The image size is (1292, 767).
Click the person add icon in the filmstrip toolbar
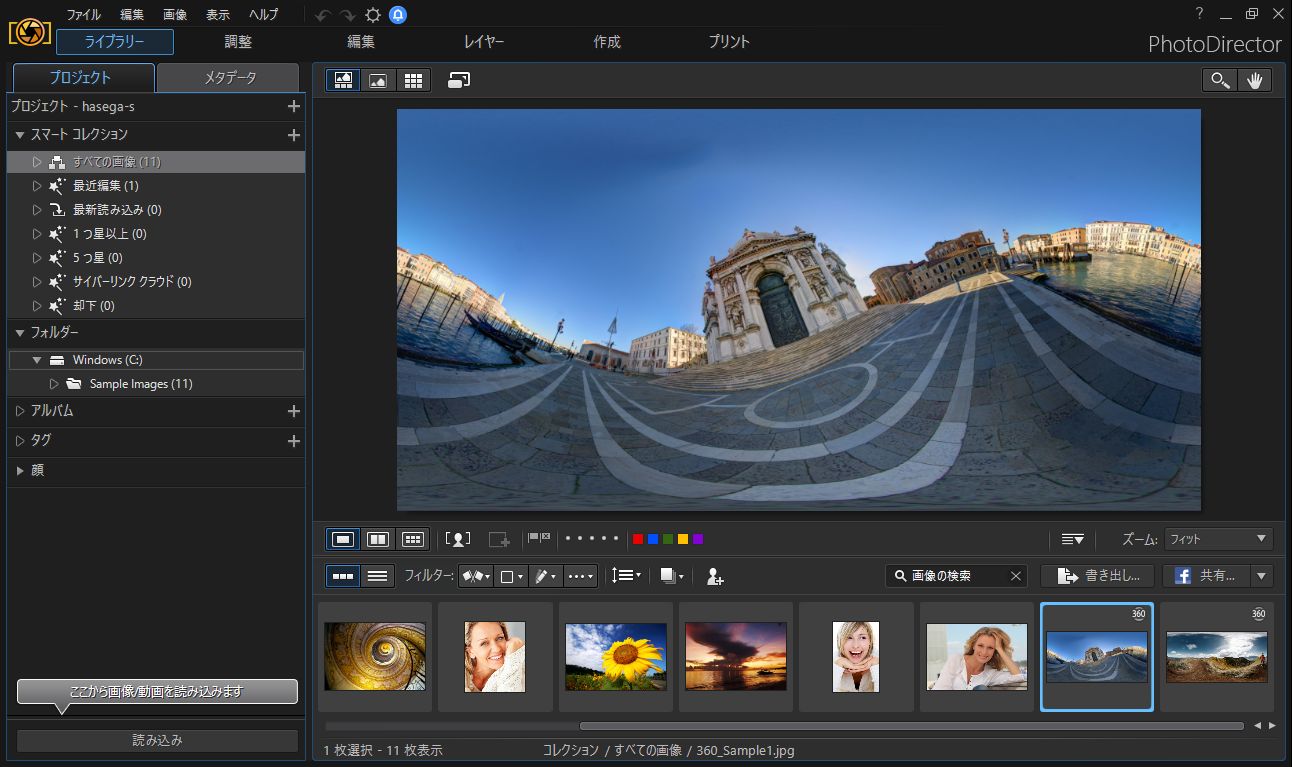click(x=713, y=576)
